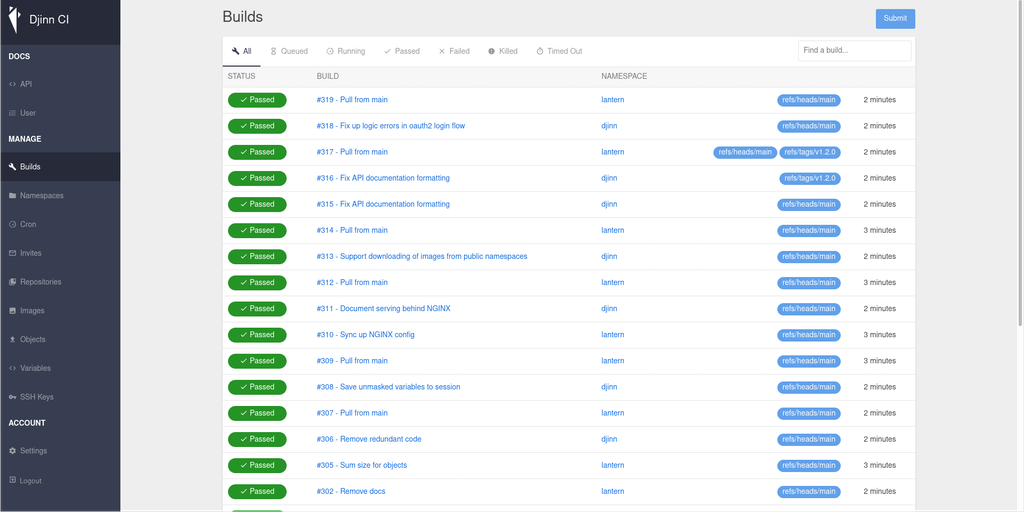Open SSH Keys key icon in sidebar
Screen dimensions: 1024x512
(12, 397)
